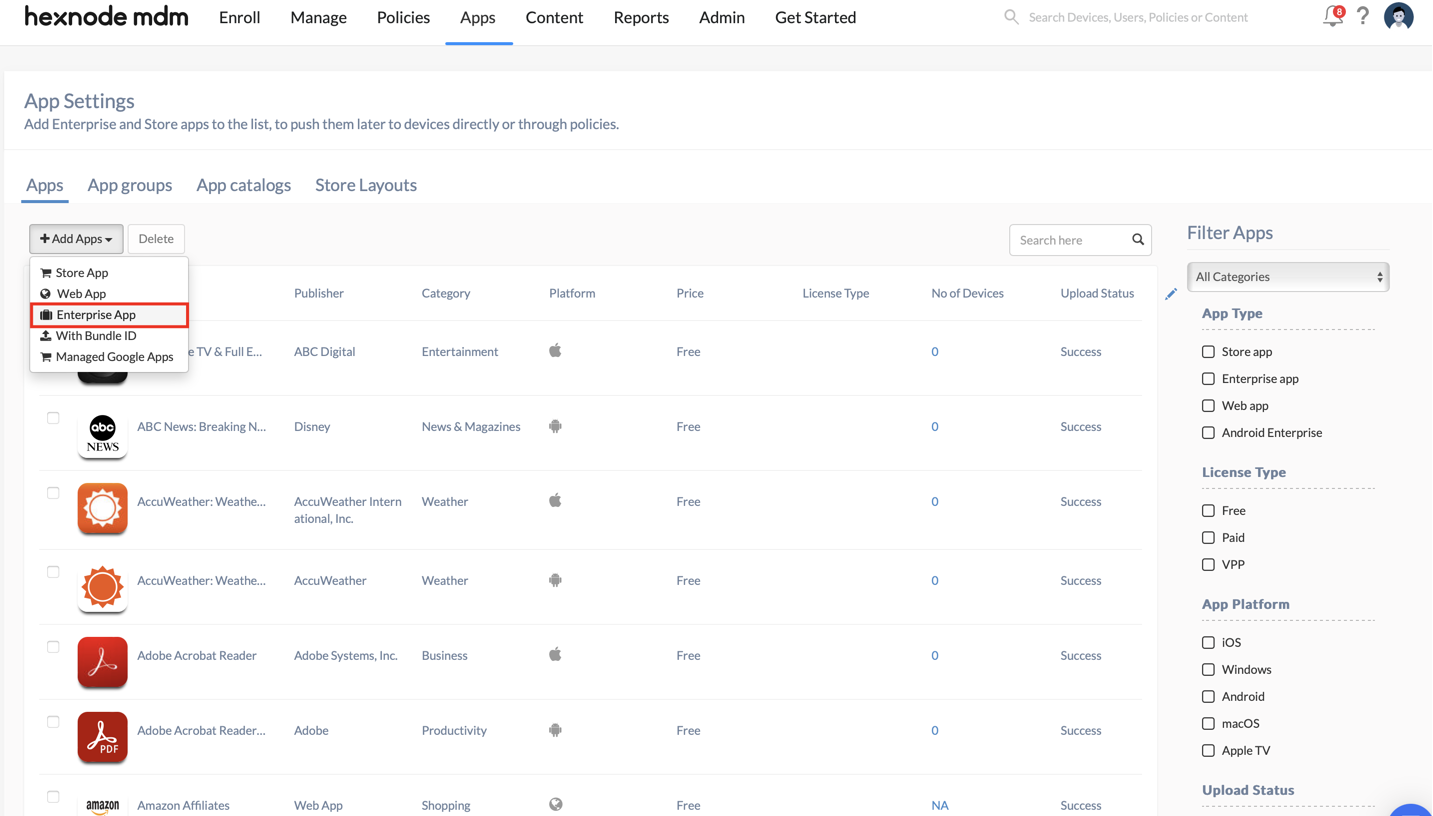The width and height of the screenshot is (1433, 816).
Task: Click device count 0 in ABC News row
Action: pos(935,426)
